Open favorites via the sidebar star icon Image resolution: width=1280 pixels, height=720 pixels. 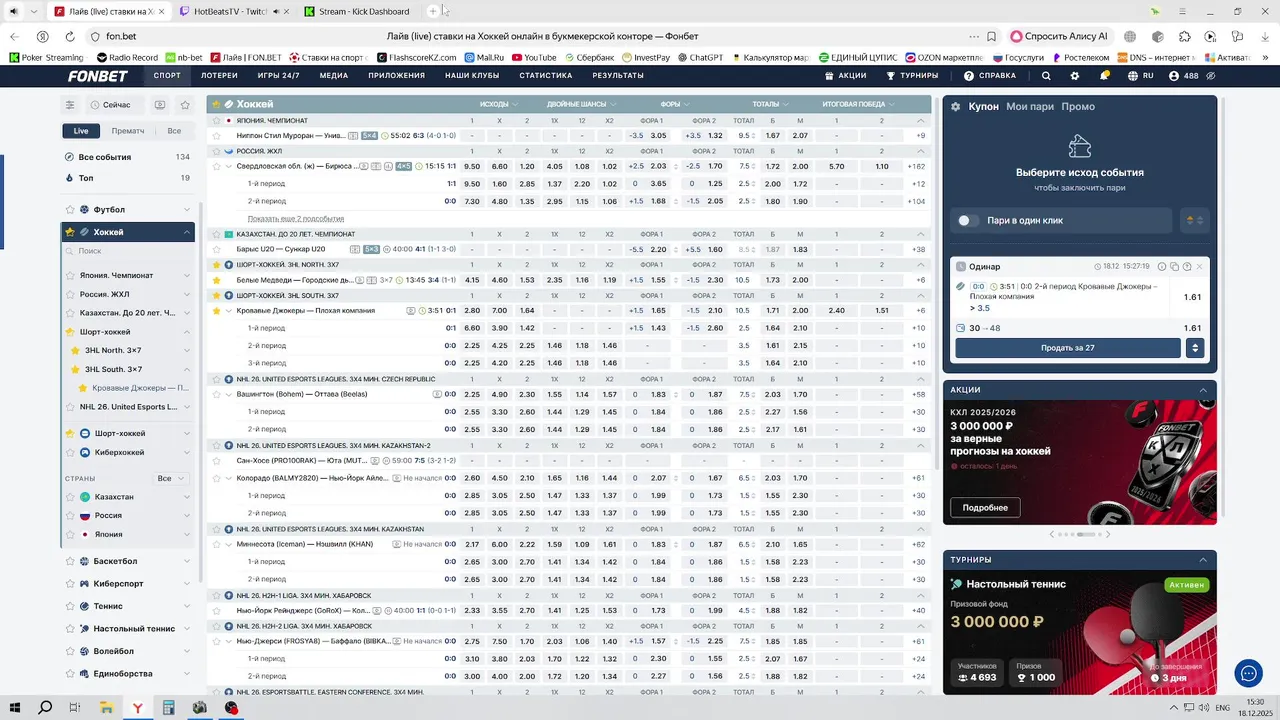point(185,105)
